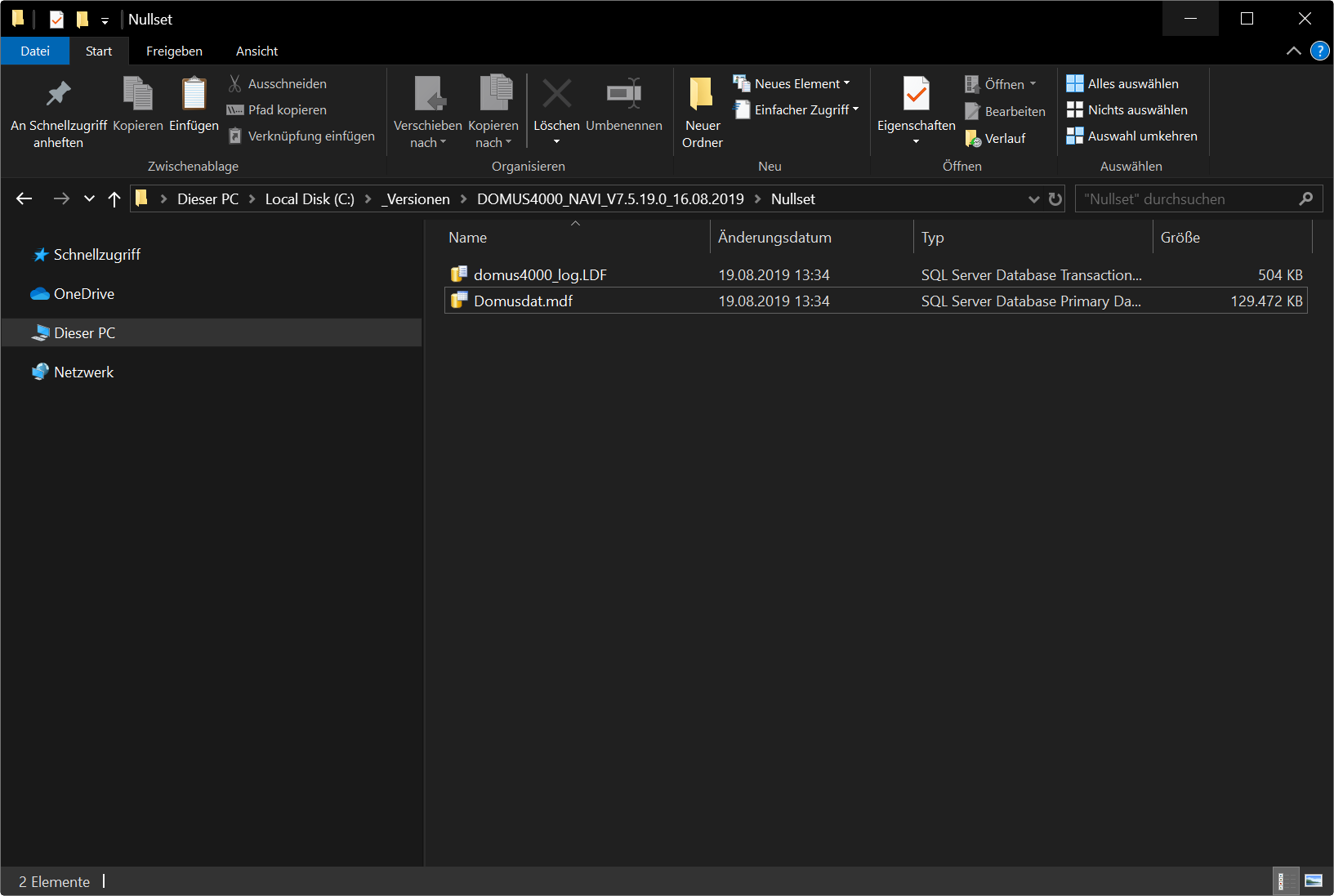Viewport: 1334px width, 896px height.
Task: Click DOMUS4000_NAVI_V7.5.19.0_16.08.2019 breadcrumb
Action: [610, 198]
